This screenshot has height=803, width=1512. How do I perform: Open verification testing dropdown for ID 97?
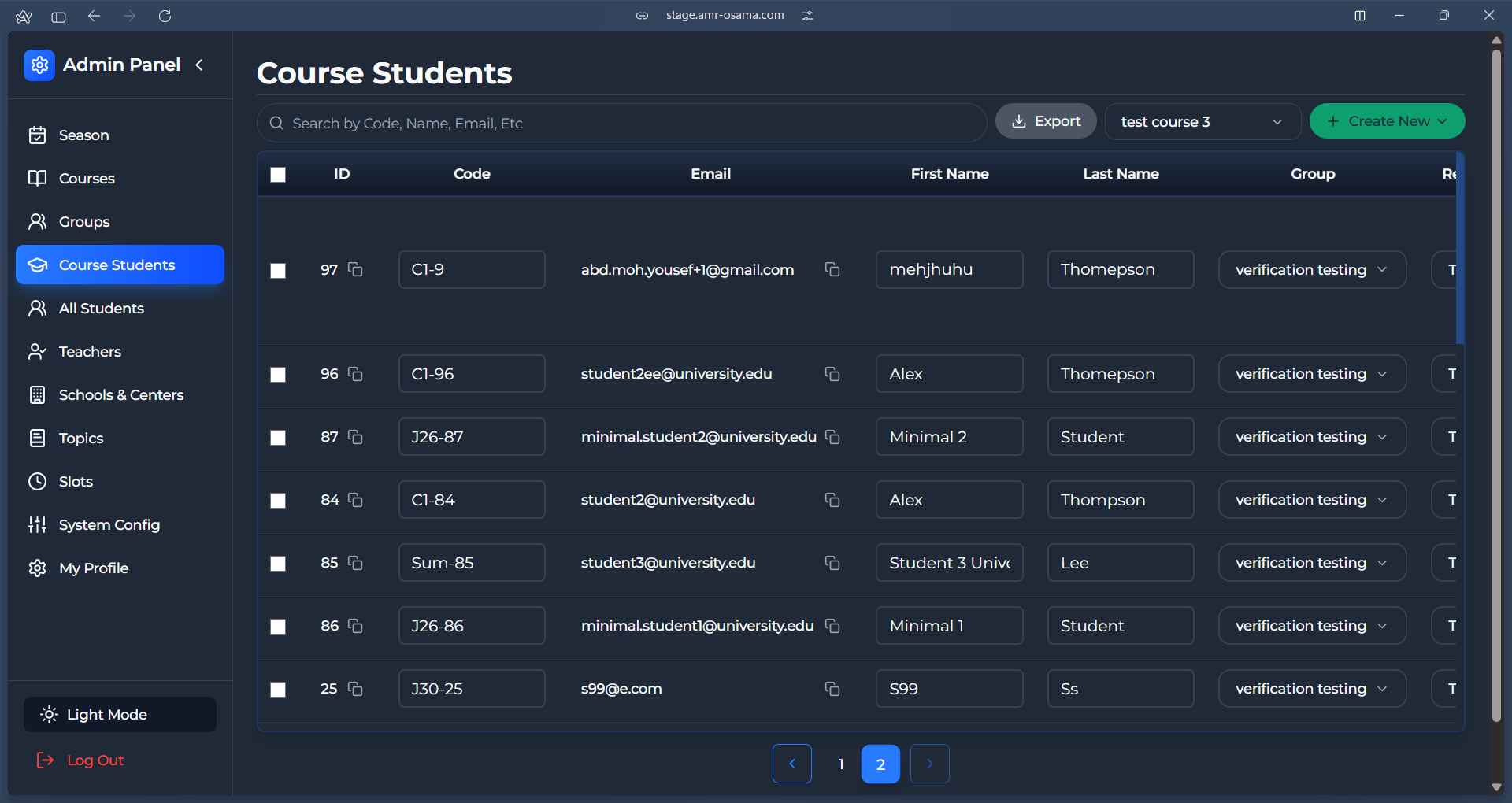pos(1311,269)
